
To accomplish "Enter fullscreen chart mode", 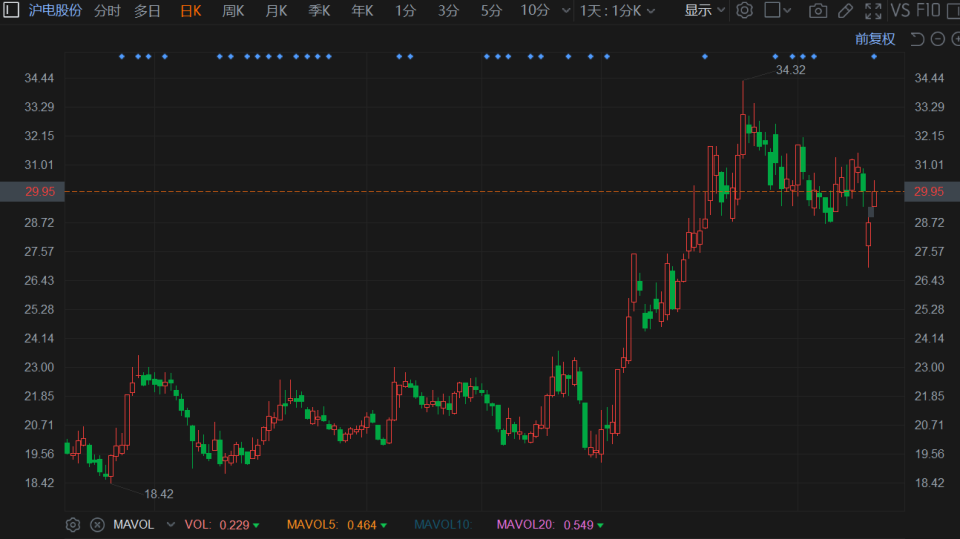I will tap(873, 11).
